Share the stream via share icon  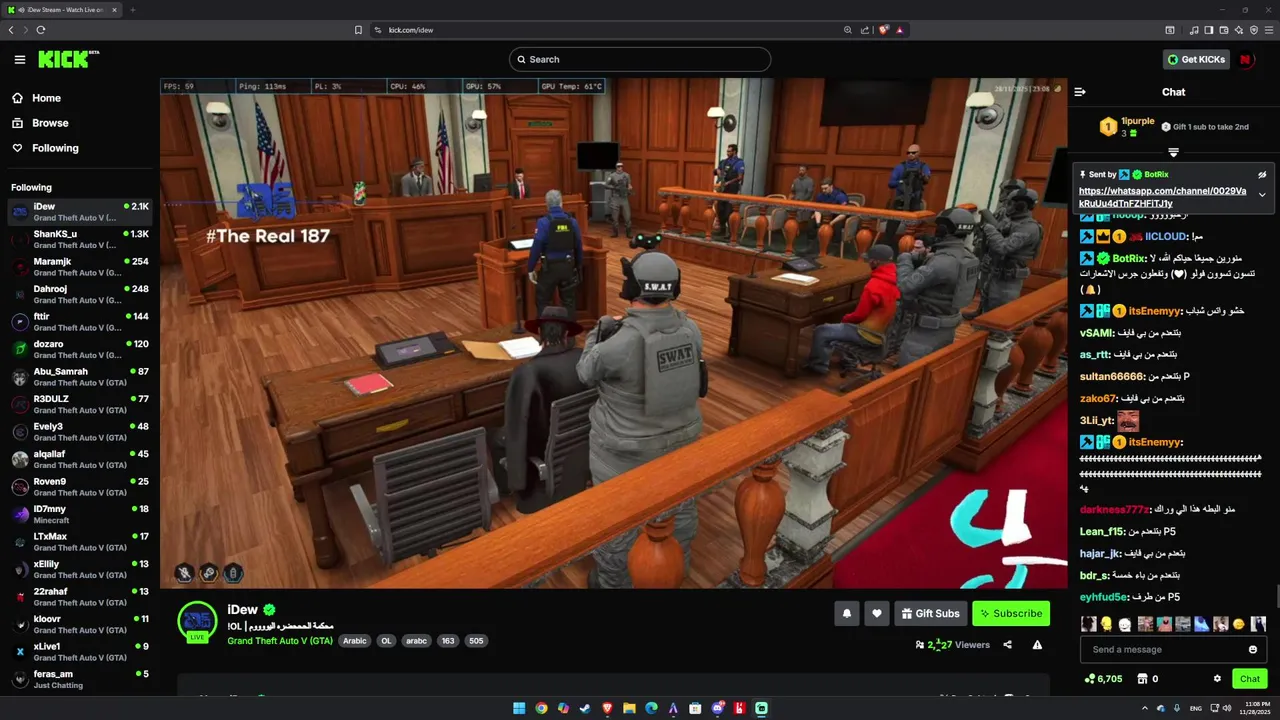[1007, 645]
